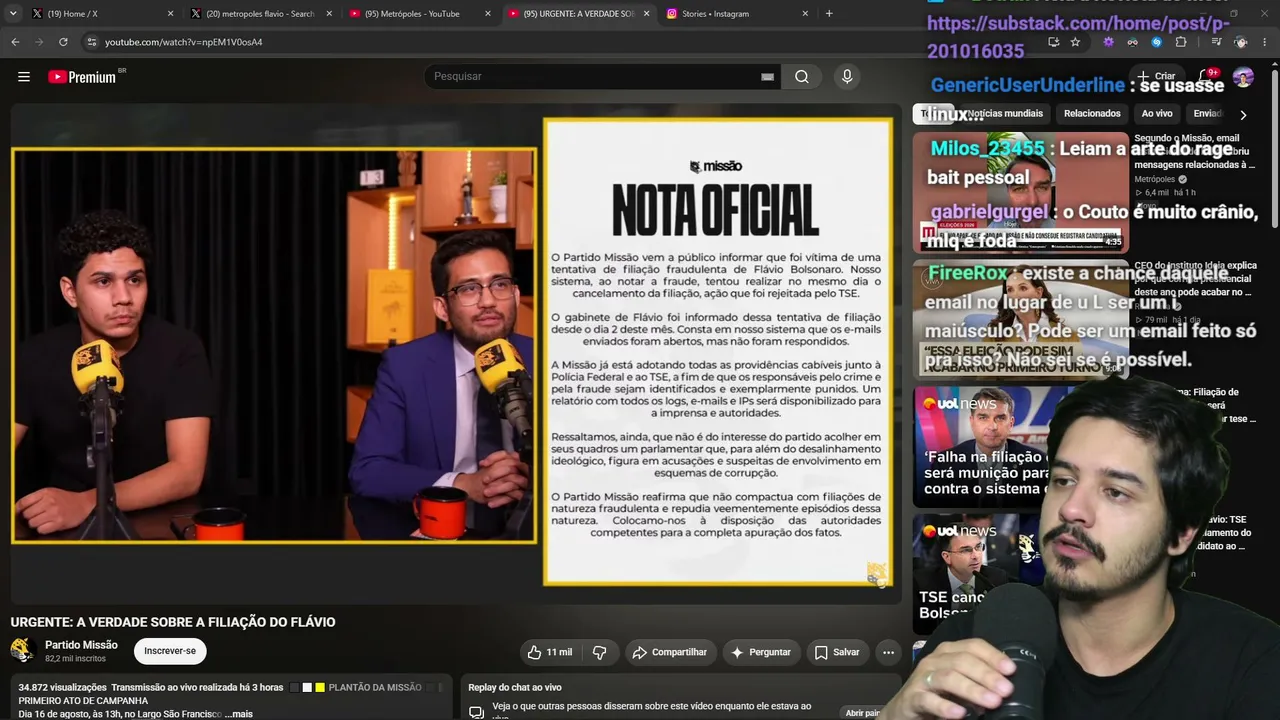Open the on-screen keyboard in search box
Viewport: 1280px width, 720px height.
pyautogui.click(x=767, y=77)
